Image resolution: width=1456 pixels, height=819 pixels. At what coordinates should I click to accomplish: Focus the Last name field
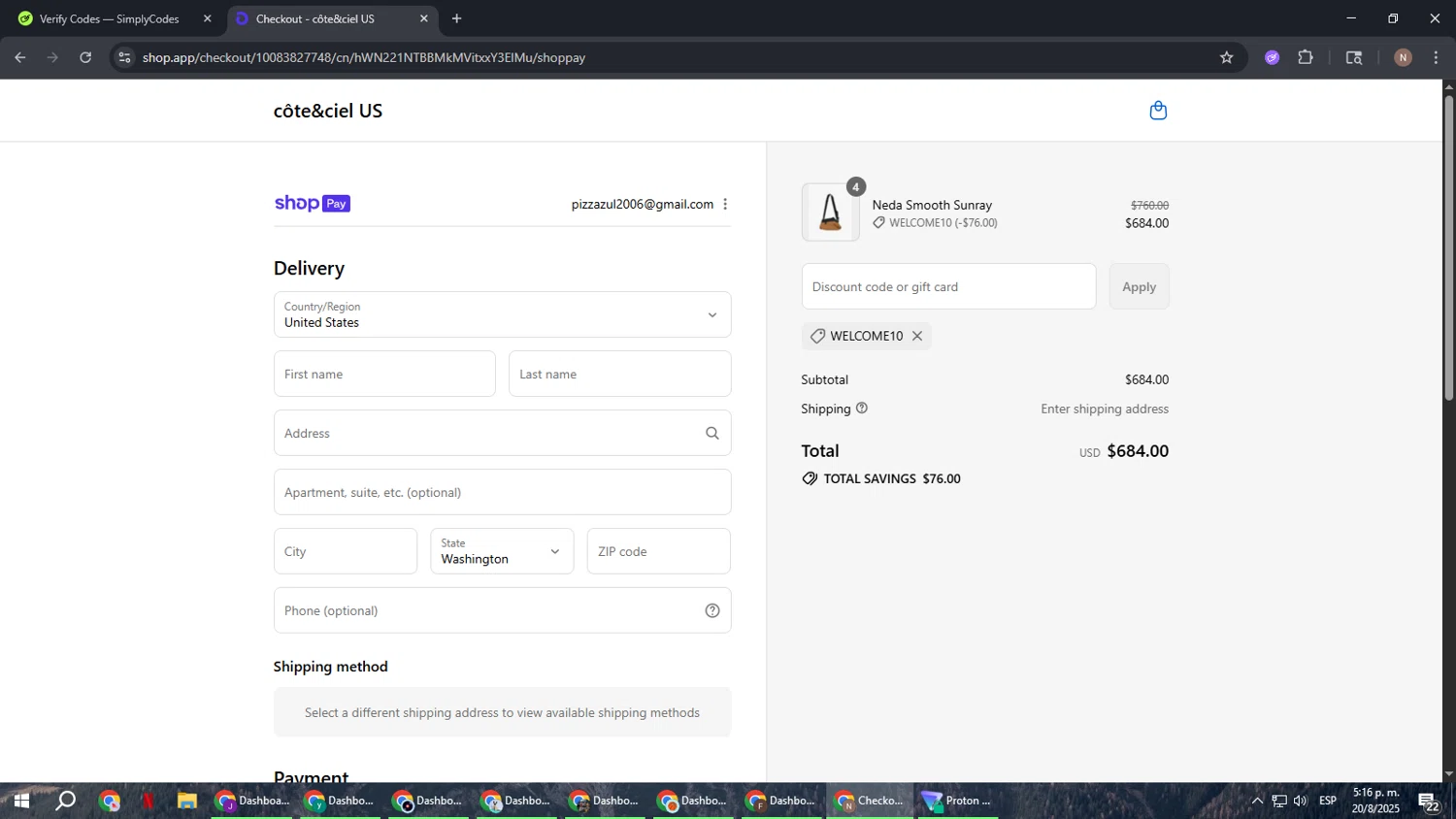point(619,374)
